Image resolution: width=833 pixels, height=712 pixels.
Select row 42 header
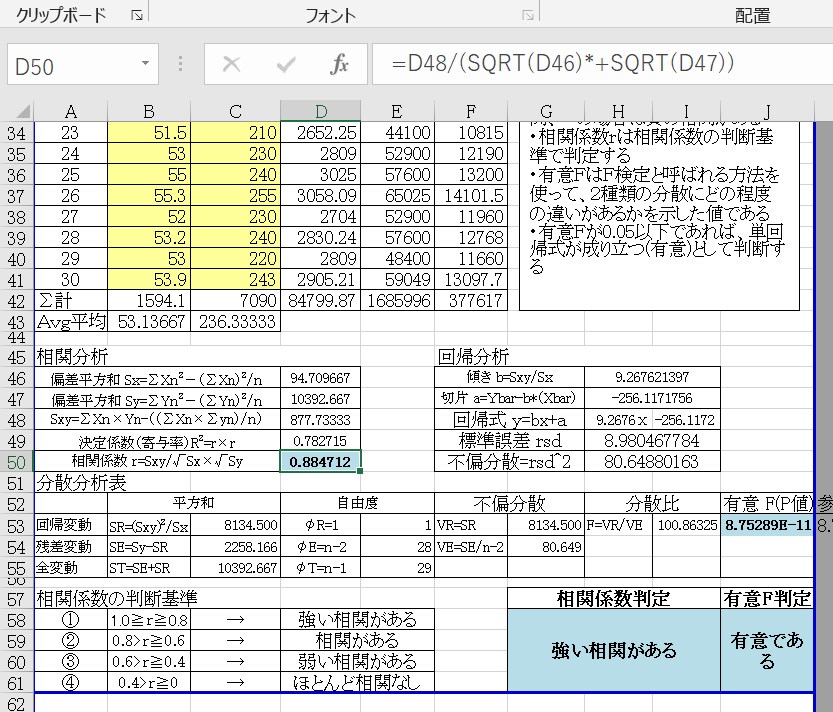tap(16, 301)
